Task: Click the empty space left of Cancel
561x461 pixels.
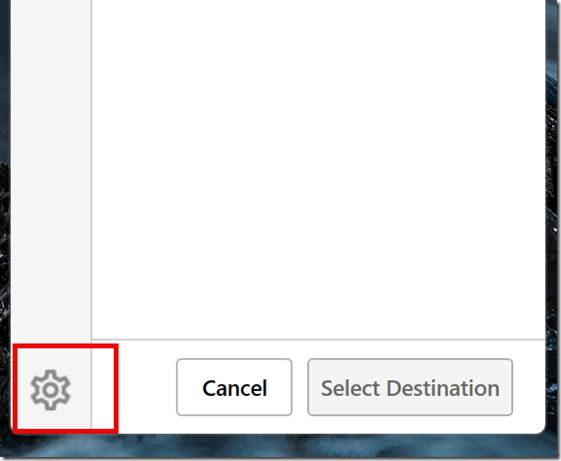Action: point(147,387)
